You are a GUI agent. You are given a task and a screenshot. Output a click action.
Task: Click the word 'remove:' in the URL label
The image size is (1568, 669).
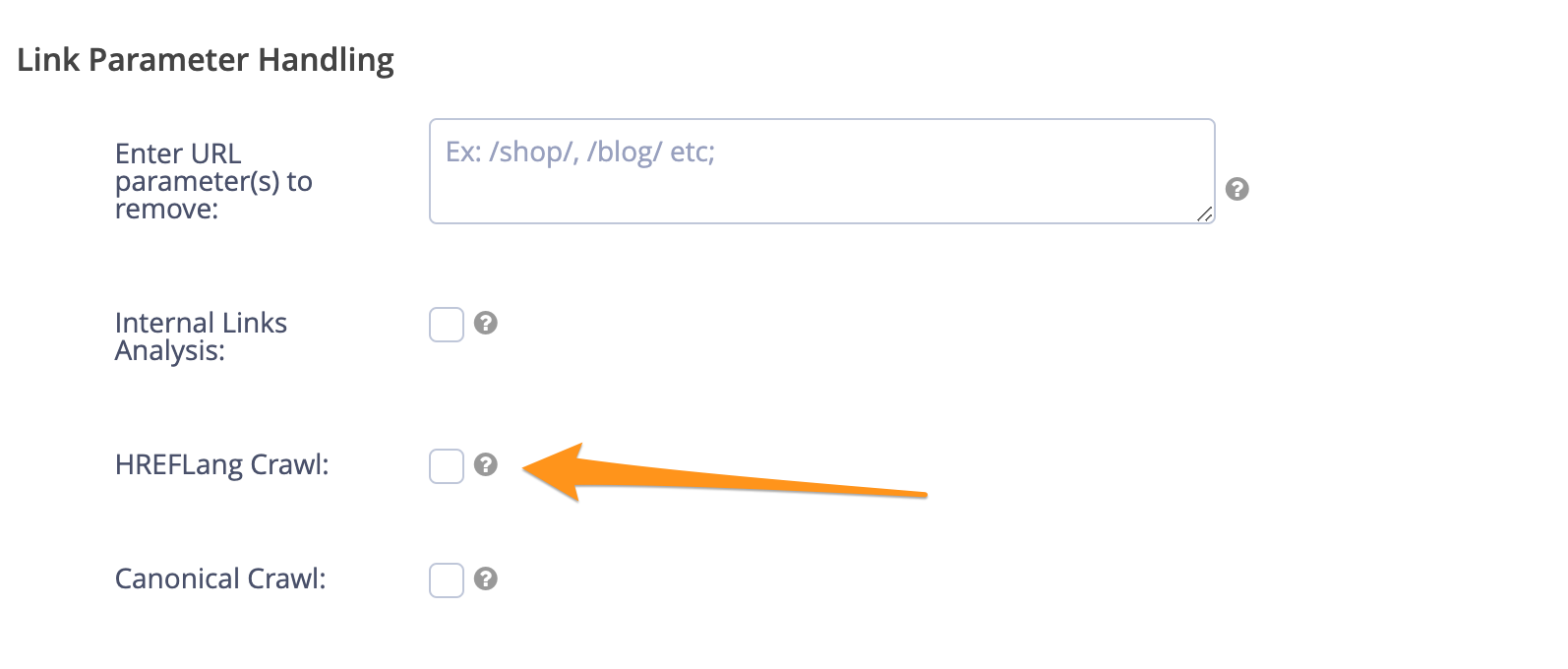click(166, 210)
